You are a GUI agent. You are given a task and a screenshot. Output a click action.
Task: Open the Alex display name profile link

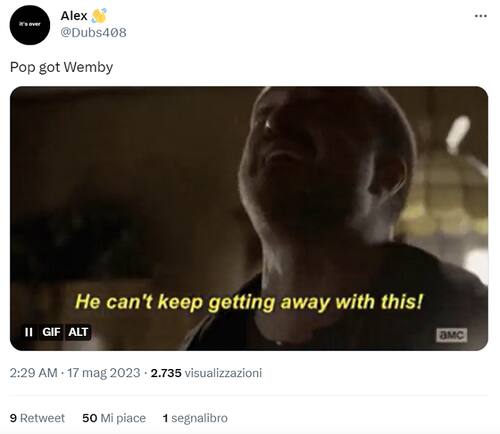pos(74,16)
